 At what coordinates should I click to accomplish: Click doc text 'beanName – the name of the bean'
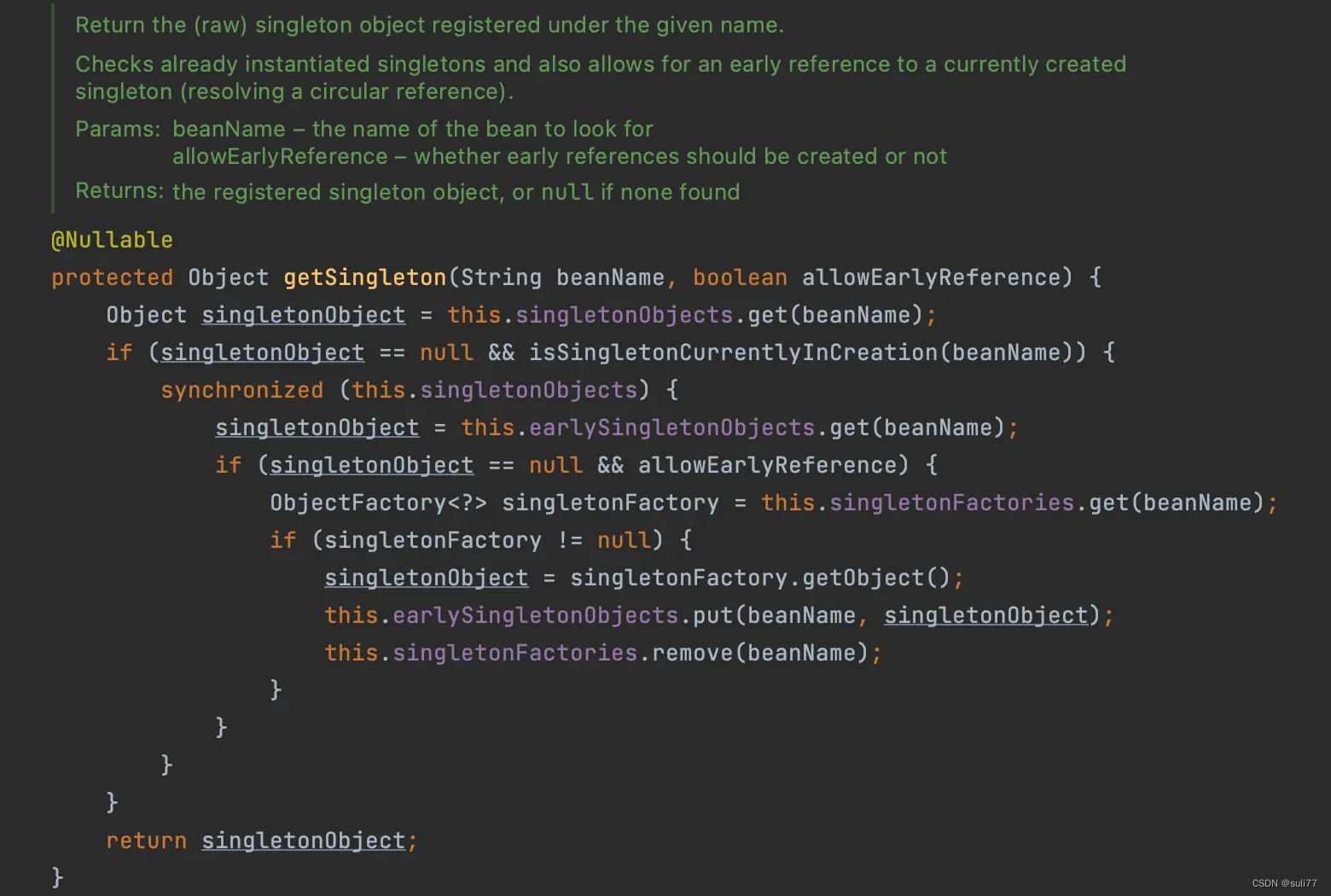point(412,129)
